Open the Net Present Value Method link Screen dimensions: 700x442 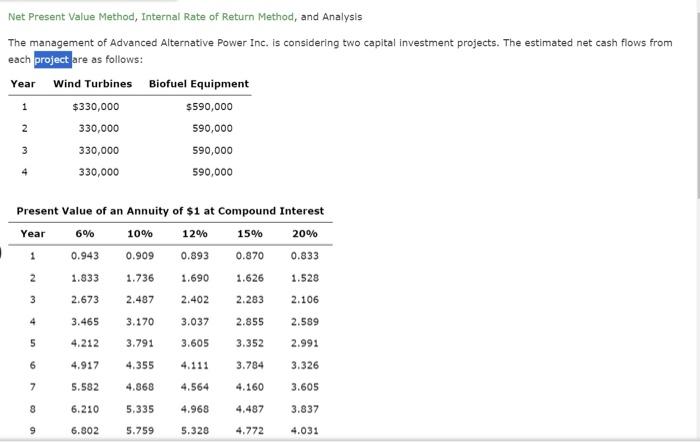[71, 17]
